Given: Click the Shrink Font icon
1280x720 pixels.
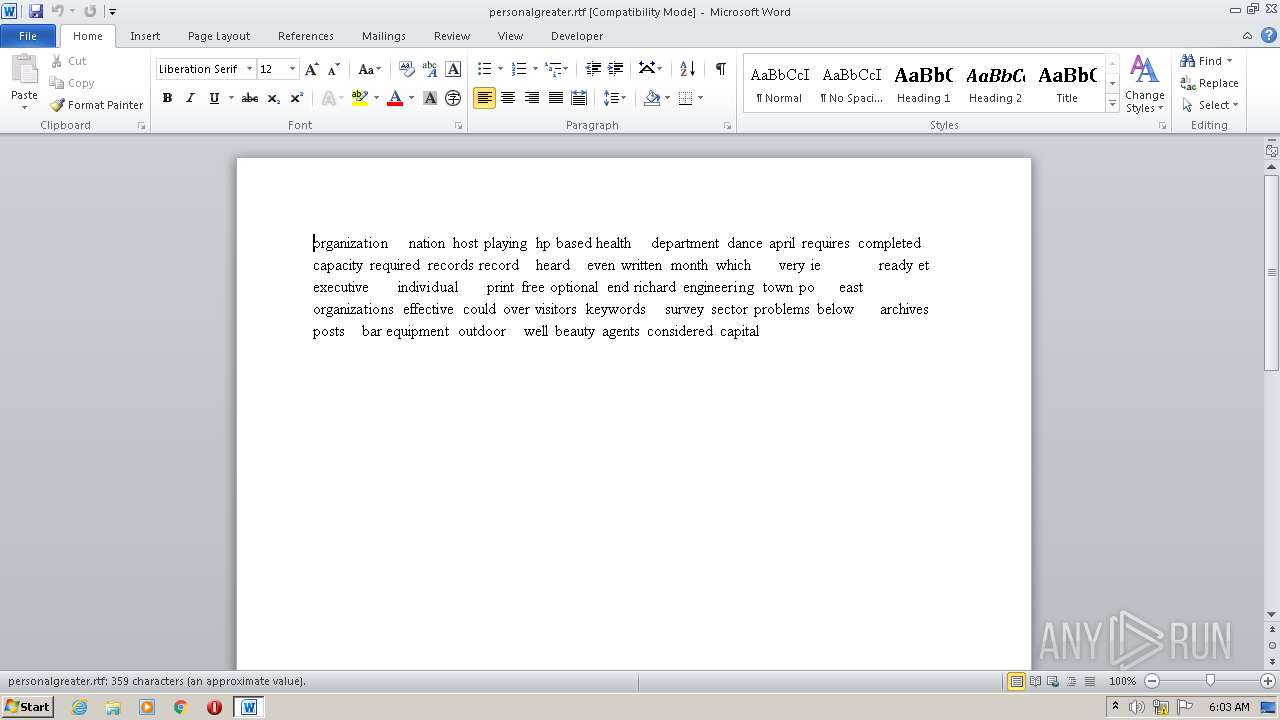Looking at the screenshot, I should (334, 69).
